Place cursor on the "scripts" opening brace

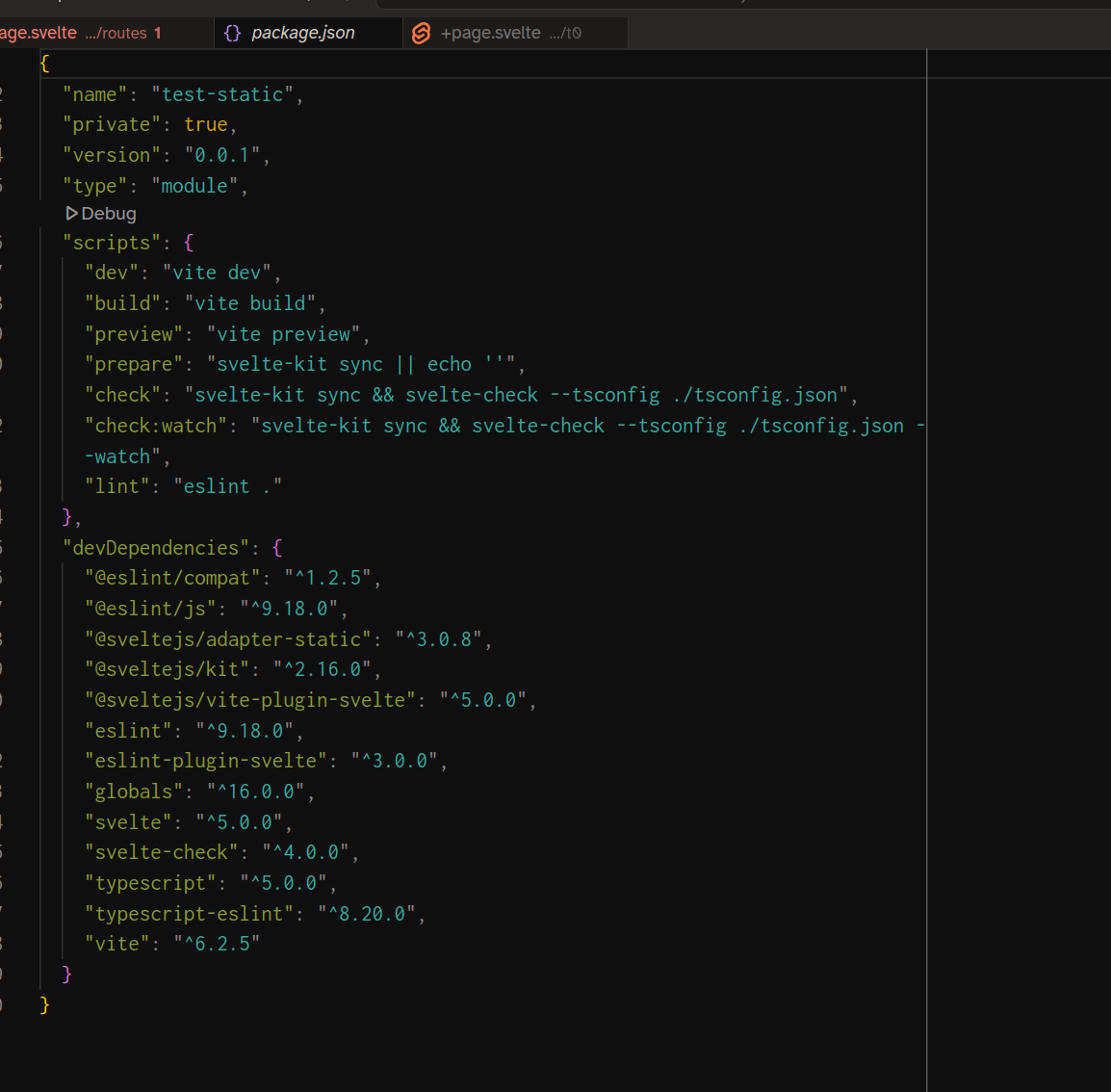click(189, 243)
